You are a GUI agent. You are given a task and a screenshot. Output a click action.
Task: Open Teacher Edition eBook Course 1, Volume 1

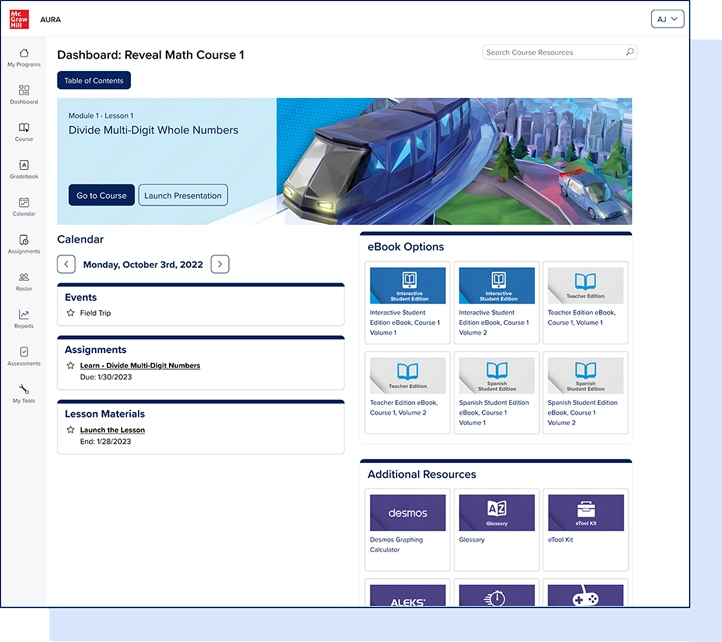coord(585,303)
